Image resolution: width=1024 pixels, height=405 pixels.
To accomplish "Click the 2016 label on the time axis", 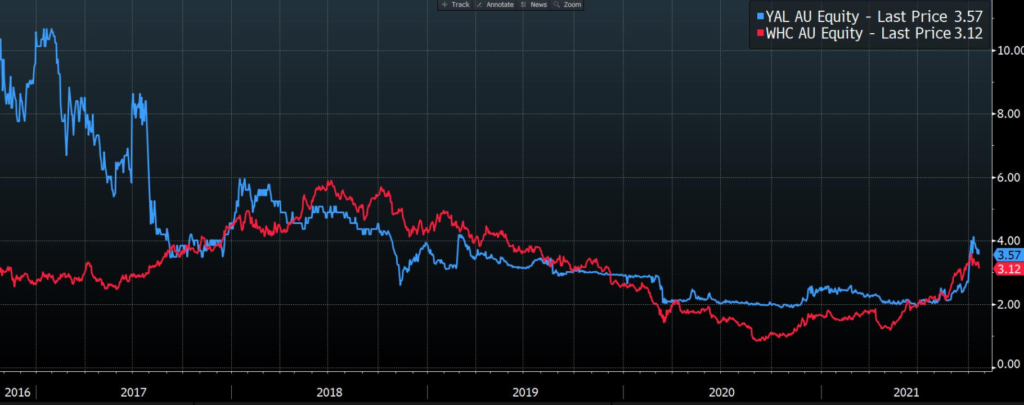I will pyautogui.click(x=18, y=393).
